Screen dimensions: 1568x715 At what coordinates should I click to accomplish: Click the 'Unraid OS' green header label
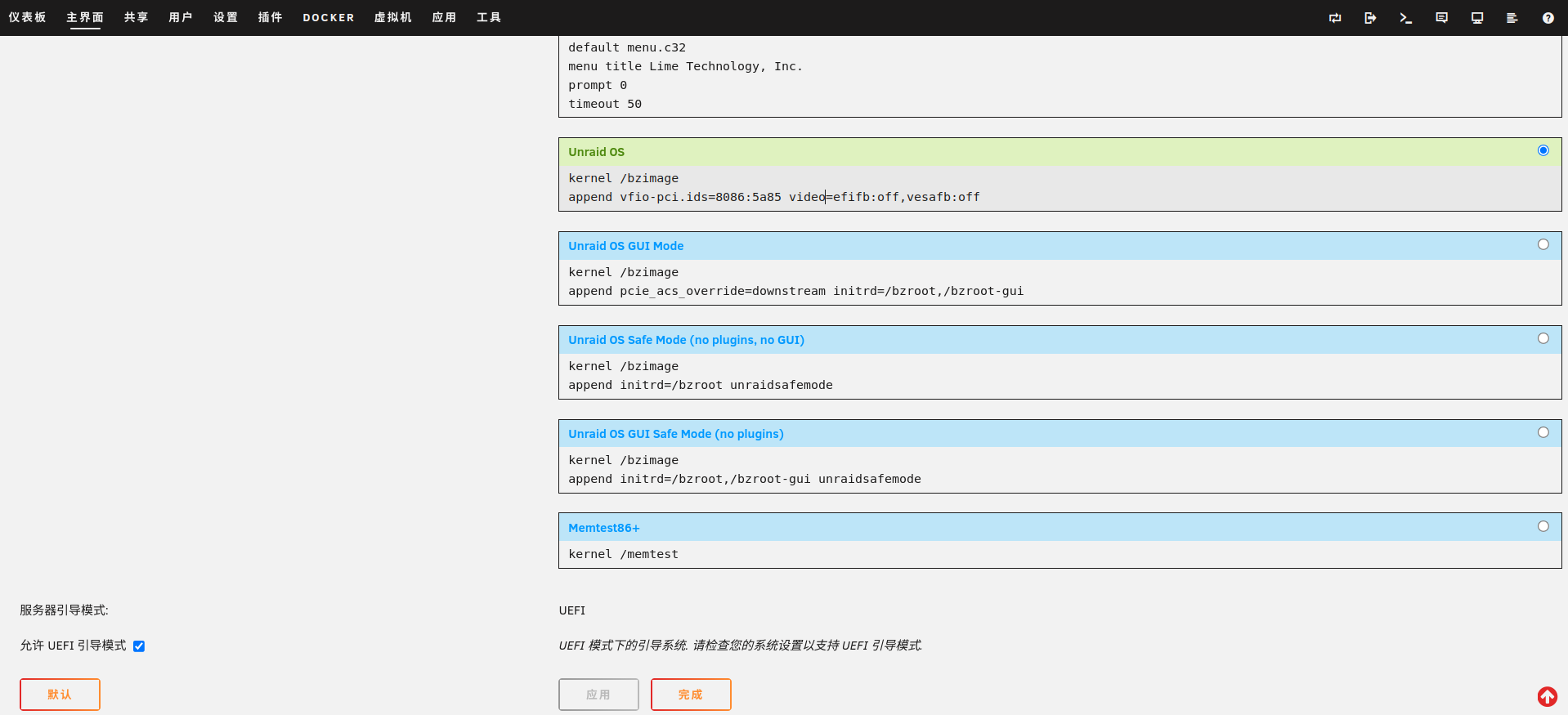click(x=596, y=152)
